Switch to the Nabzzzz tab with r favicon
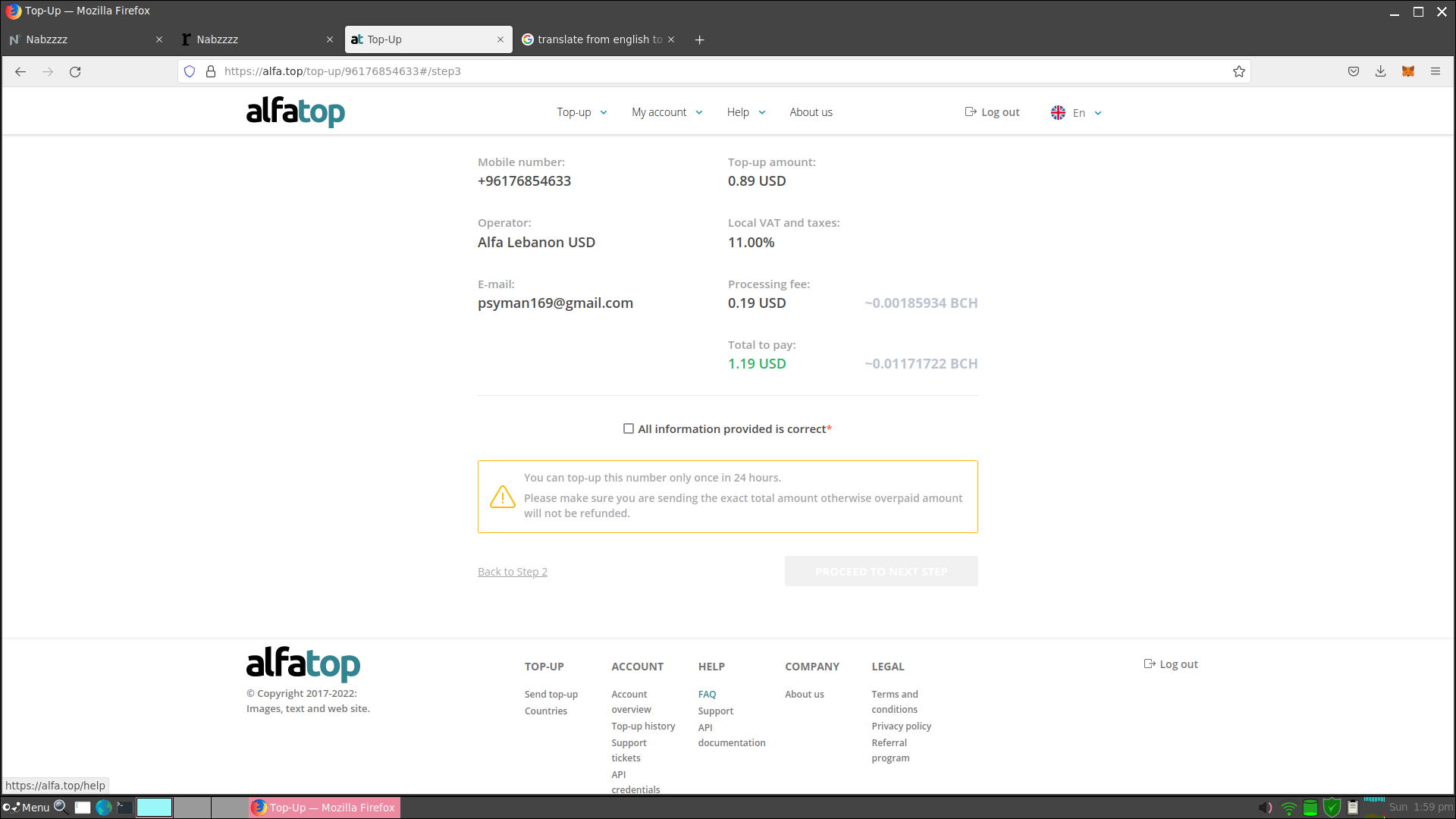The image size is (1456, 819). pyautogui.click(x=256, y=39)
